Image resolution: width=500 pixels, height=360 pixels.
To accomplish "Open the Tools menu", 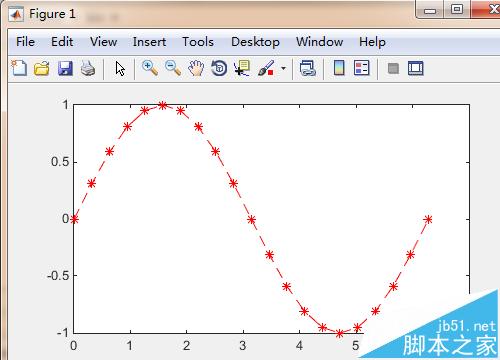I will click(198, 42).
